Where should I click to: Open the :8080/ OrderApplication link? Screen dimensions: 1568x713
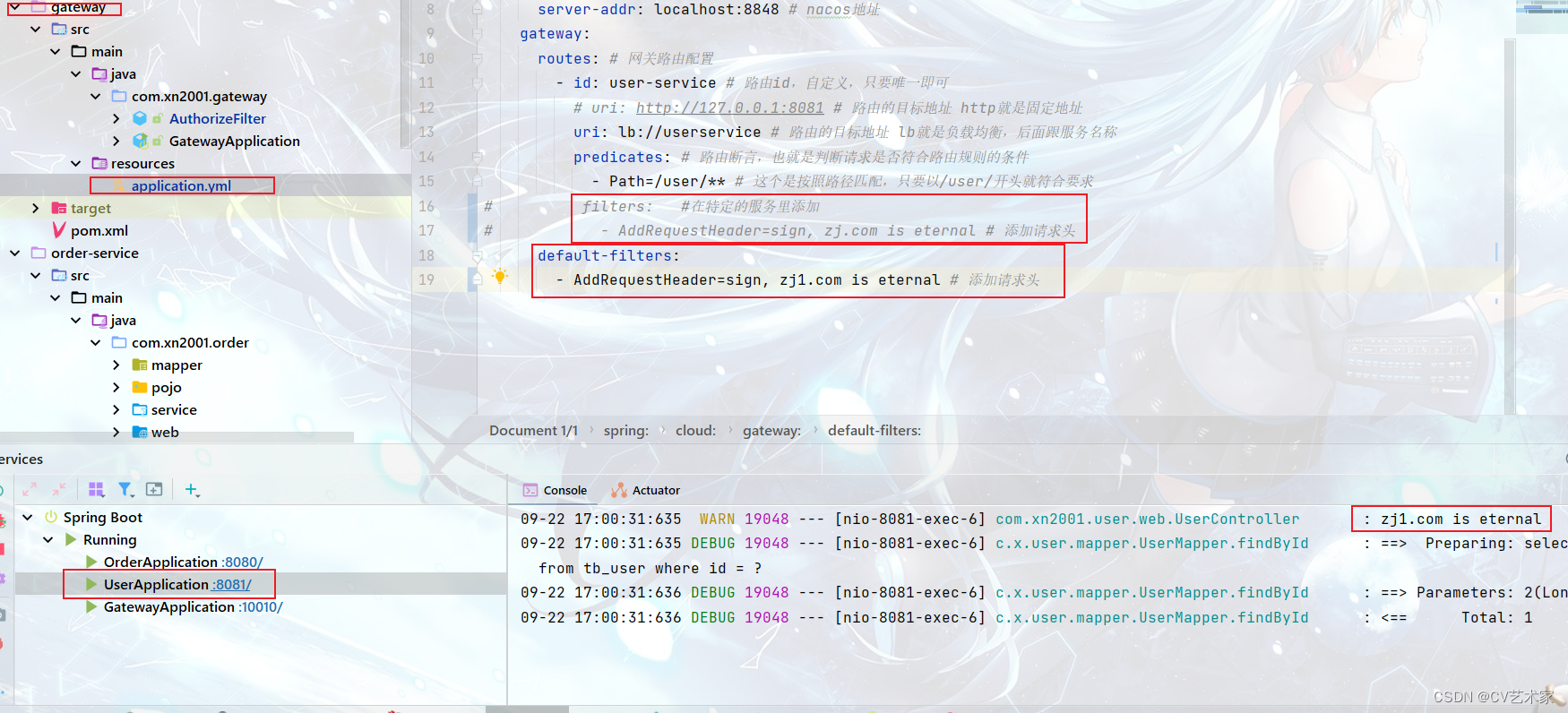pos(242,562)
